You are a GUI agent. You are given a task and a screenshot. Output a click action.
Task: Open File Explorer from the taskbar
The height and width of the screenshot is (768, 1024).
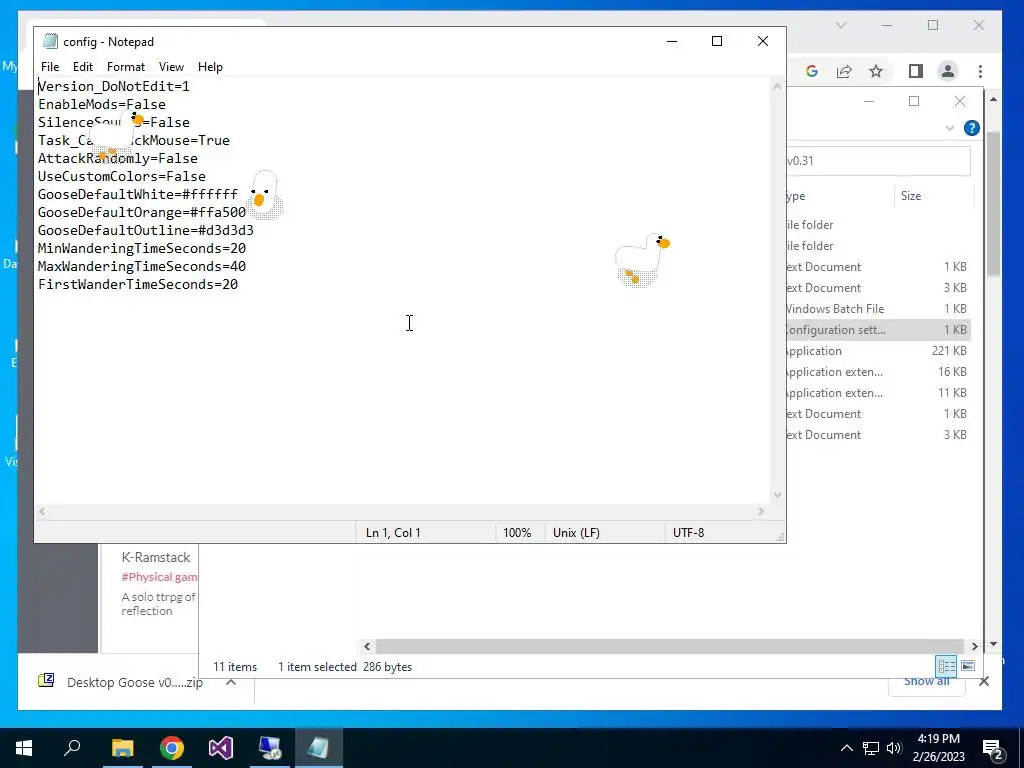[122, 748]
